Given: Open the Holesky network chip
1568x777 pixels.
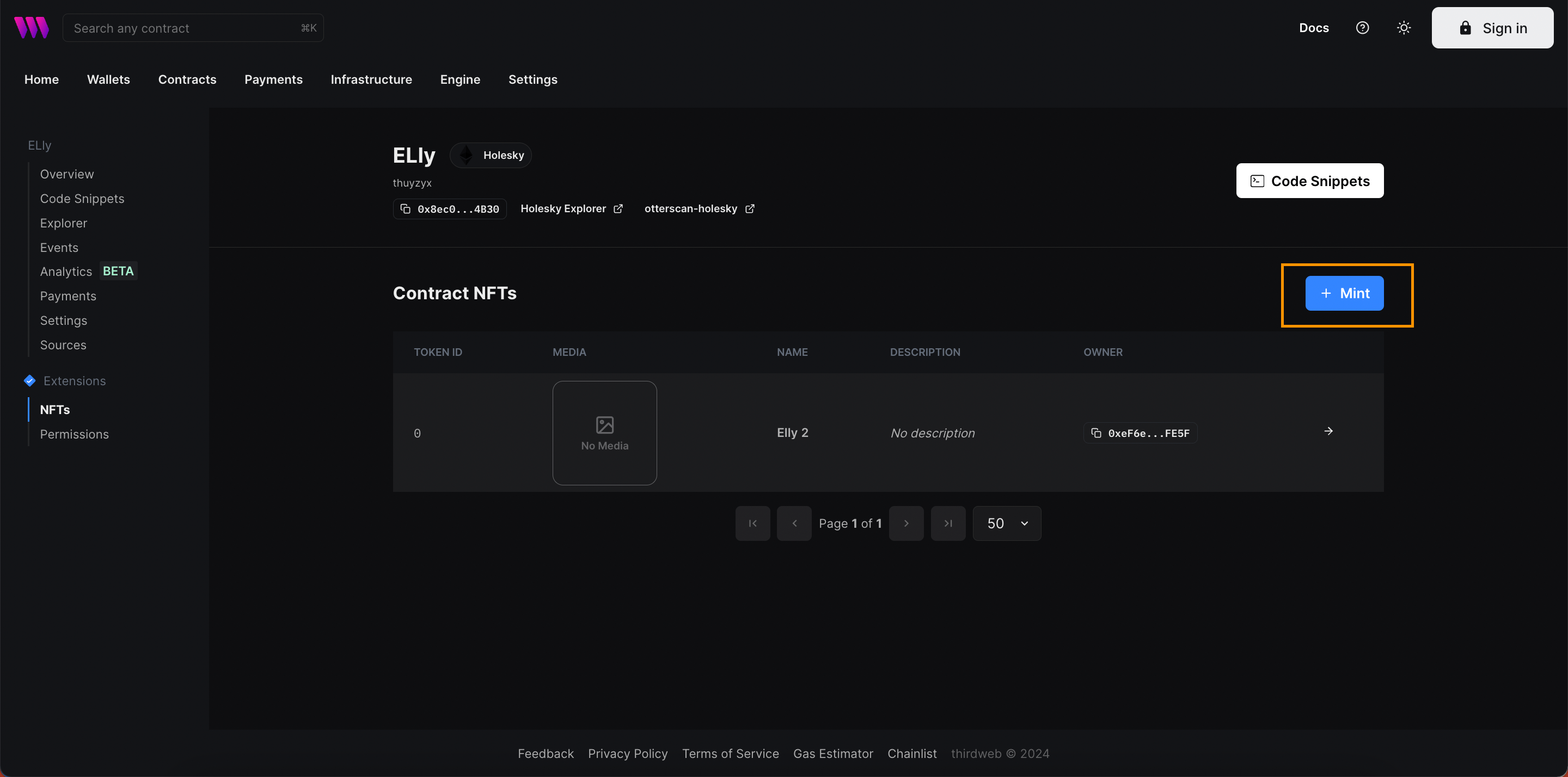Looking at the screenshot, I should [491, 155].
